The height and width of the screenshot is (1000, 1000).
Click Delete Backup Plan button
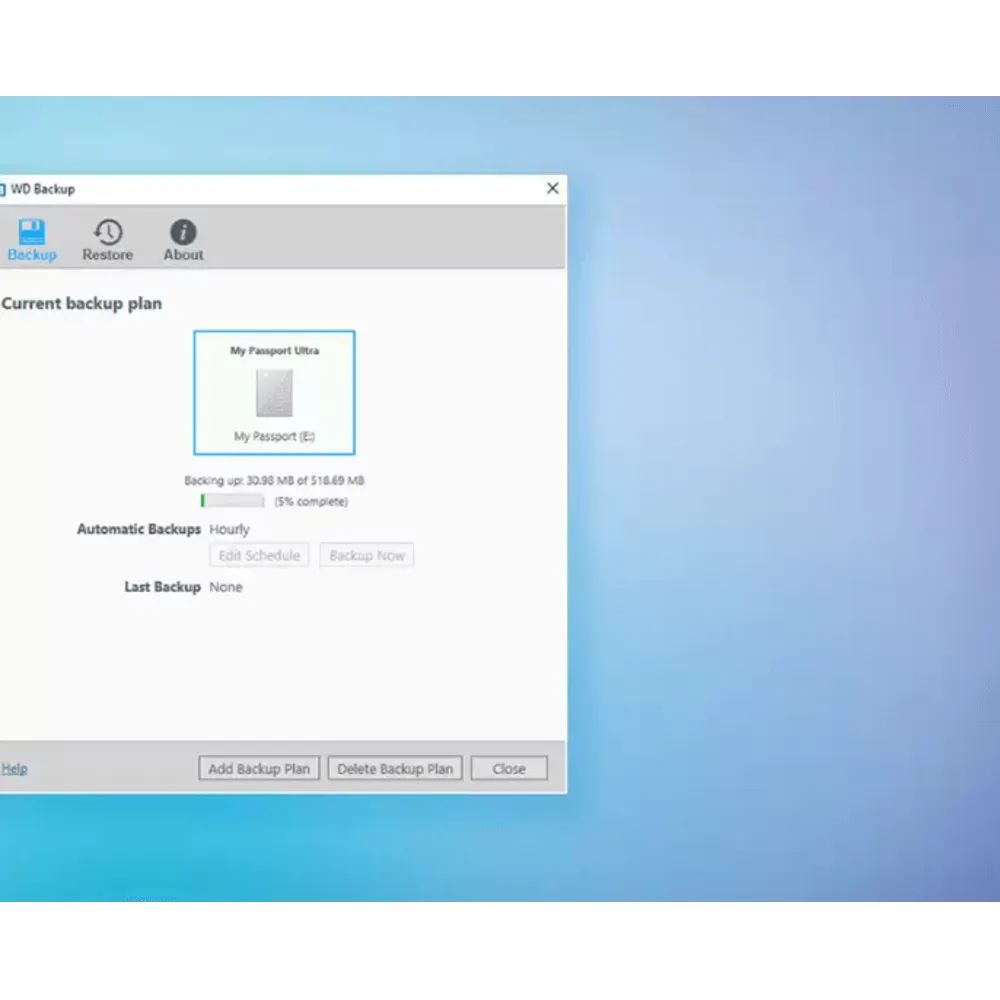(395, 768)
